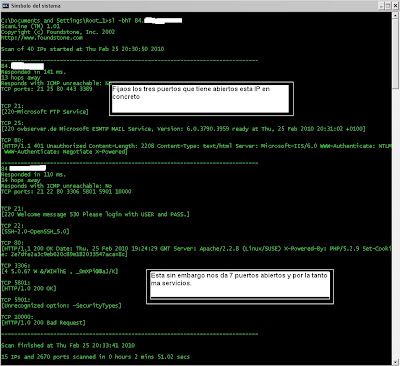
Task: Click the '220 Welcome message 530' banner
Action: (95, 214)
